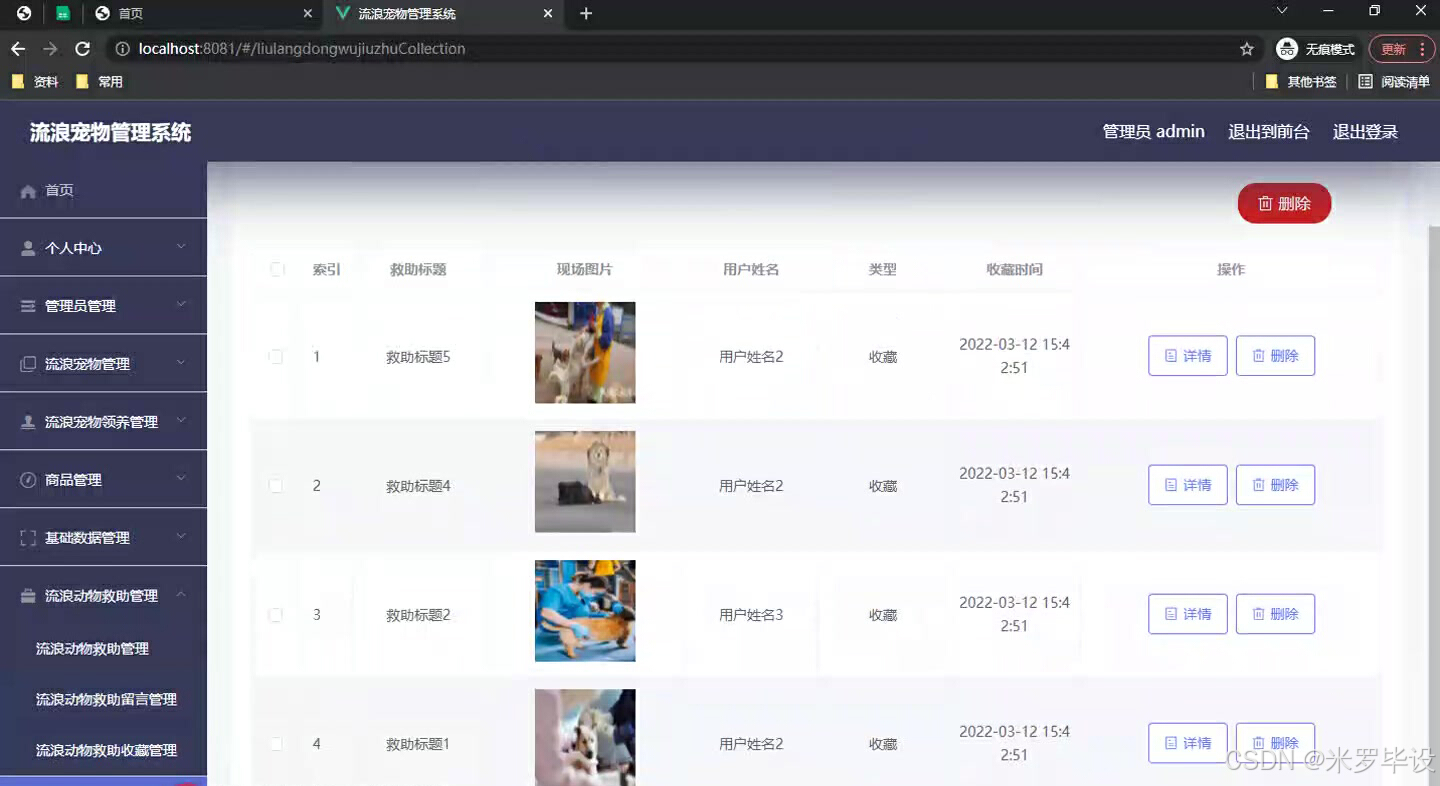Click 删除 for row 救助标题2
1440x786 pixels.
[x=1275, y=614]
